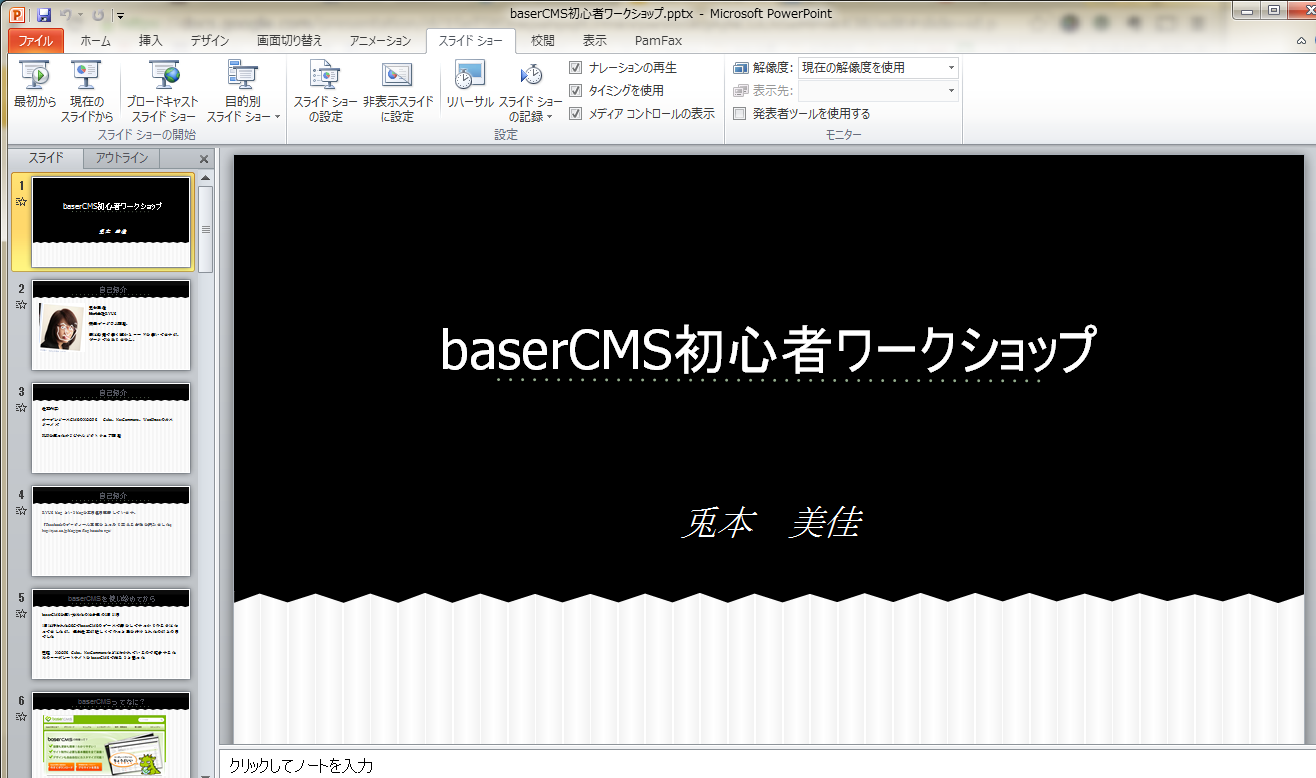Toggle タイミングを使用 (Use Timings) checkbox
The width and height of the screenshot is (1316, 778).
(x=575, y=91)
